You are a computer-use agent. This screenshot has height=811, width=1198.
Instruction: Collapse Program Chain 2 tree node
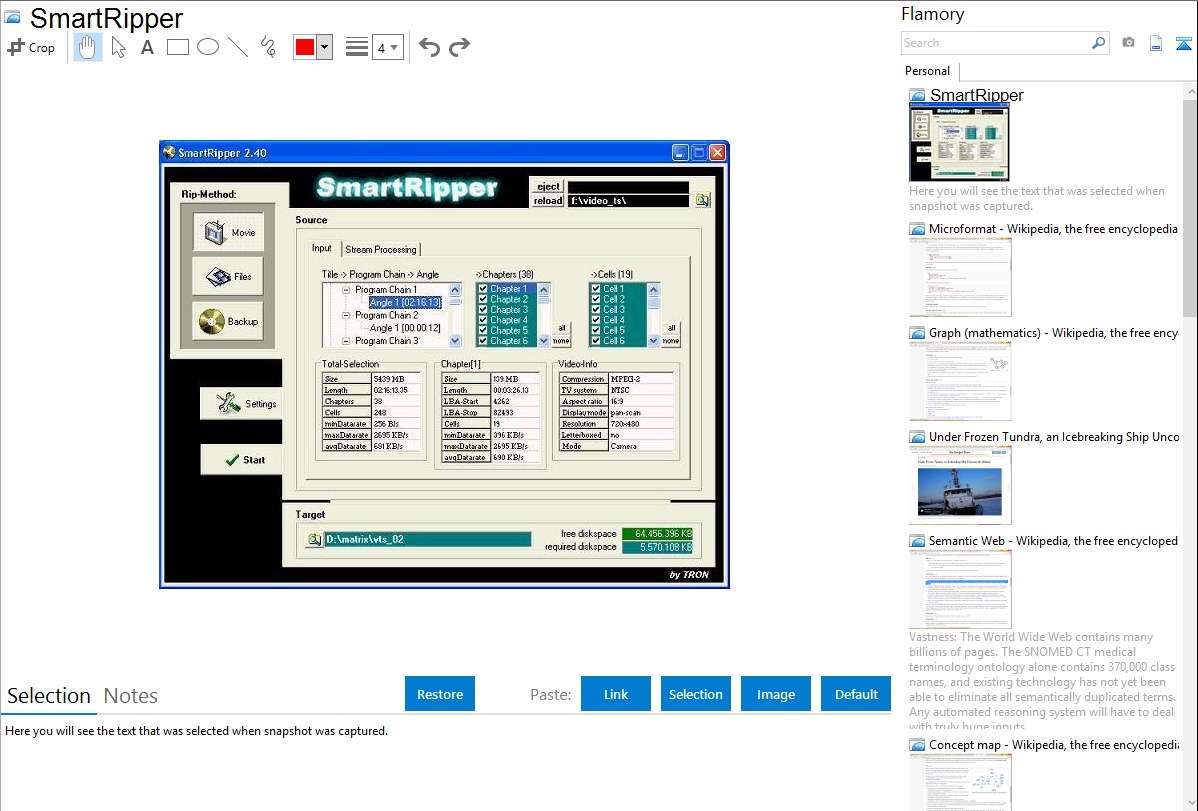pos(346,315)
